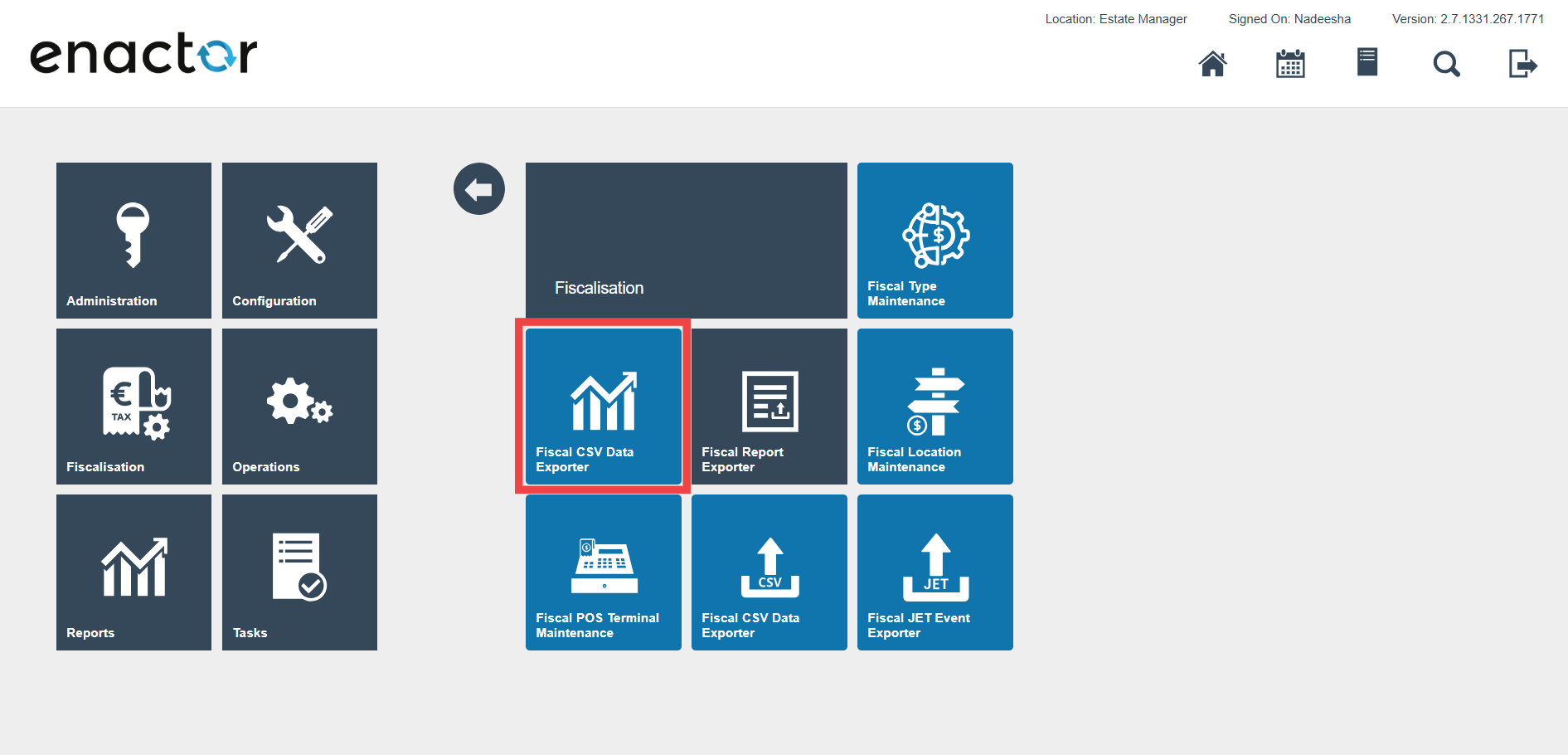Open the Fiscalisation tile in left menu
1568x755 pixels.
(x=133, y=407)
